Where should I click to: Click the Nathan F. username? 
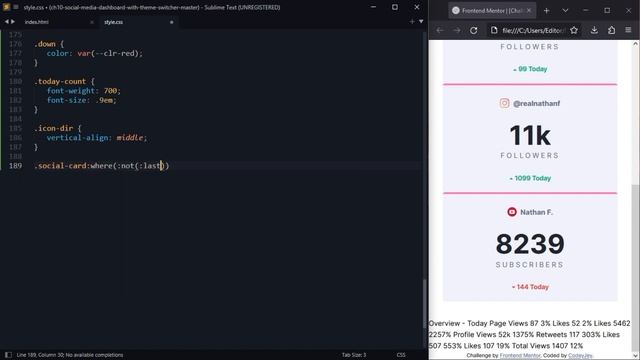point(536,212)
